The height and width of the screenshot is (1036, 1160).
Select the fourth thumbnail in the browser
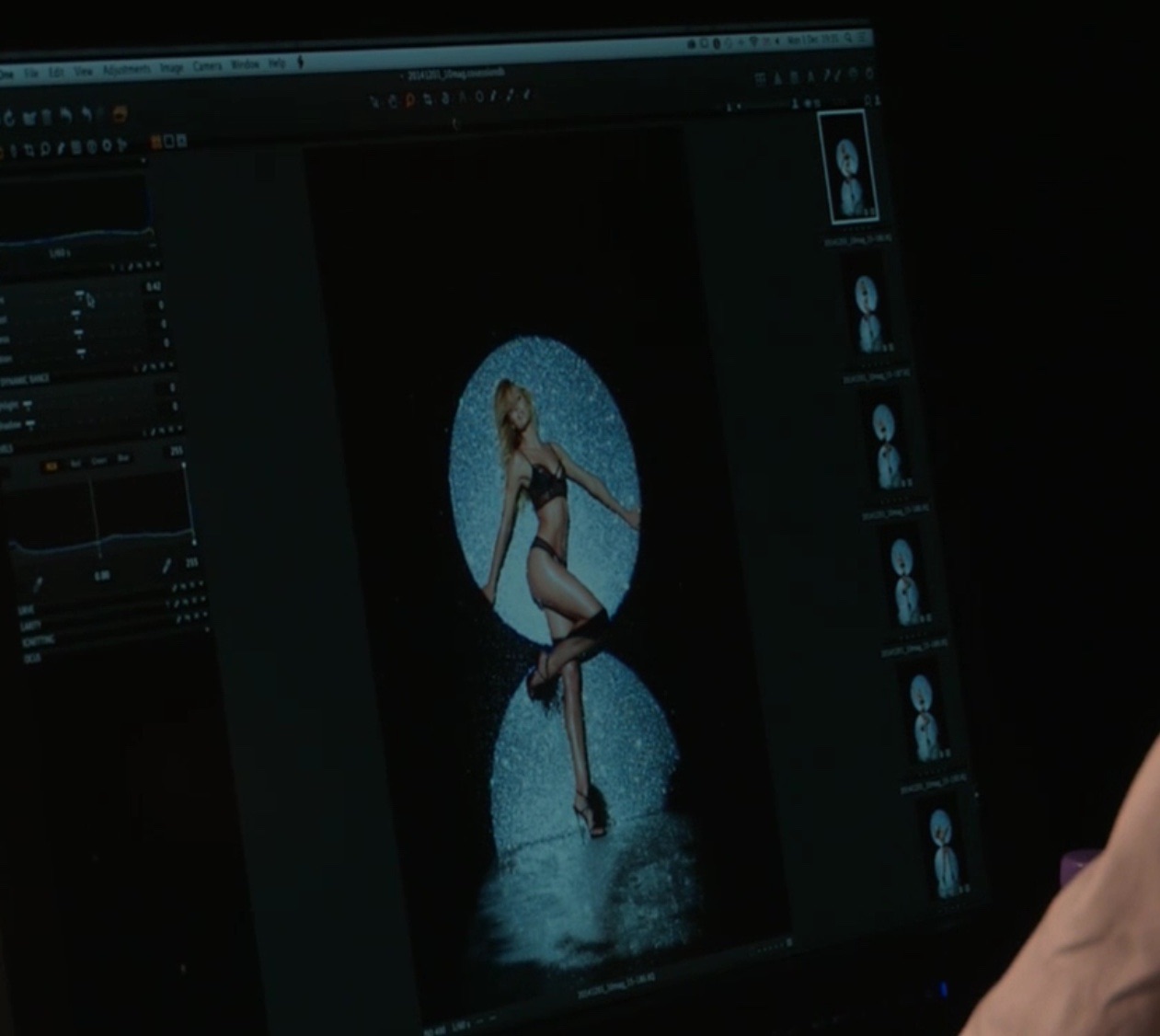905,579
